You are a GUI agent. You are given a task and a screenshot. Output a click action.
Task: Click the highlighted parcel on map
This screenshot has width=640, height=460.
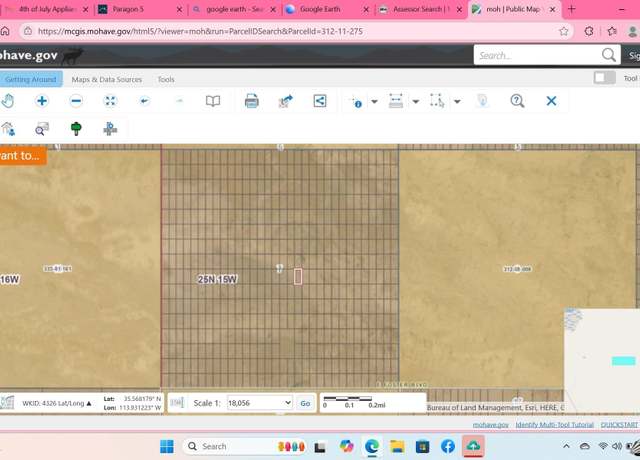(298, 276)
